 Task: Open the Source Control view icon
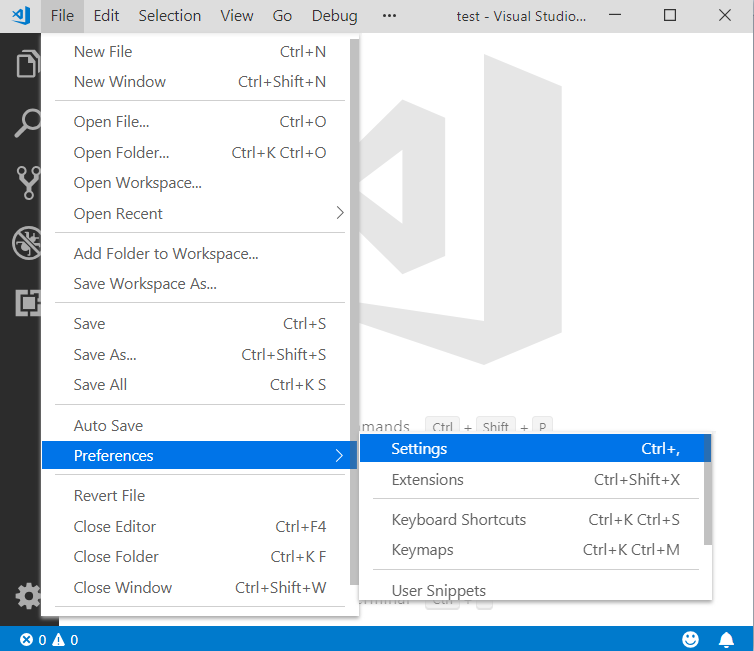(x=28, y=183)
